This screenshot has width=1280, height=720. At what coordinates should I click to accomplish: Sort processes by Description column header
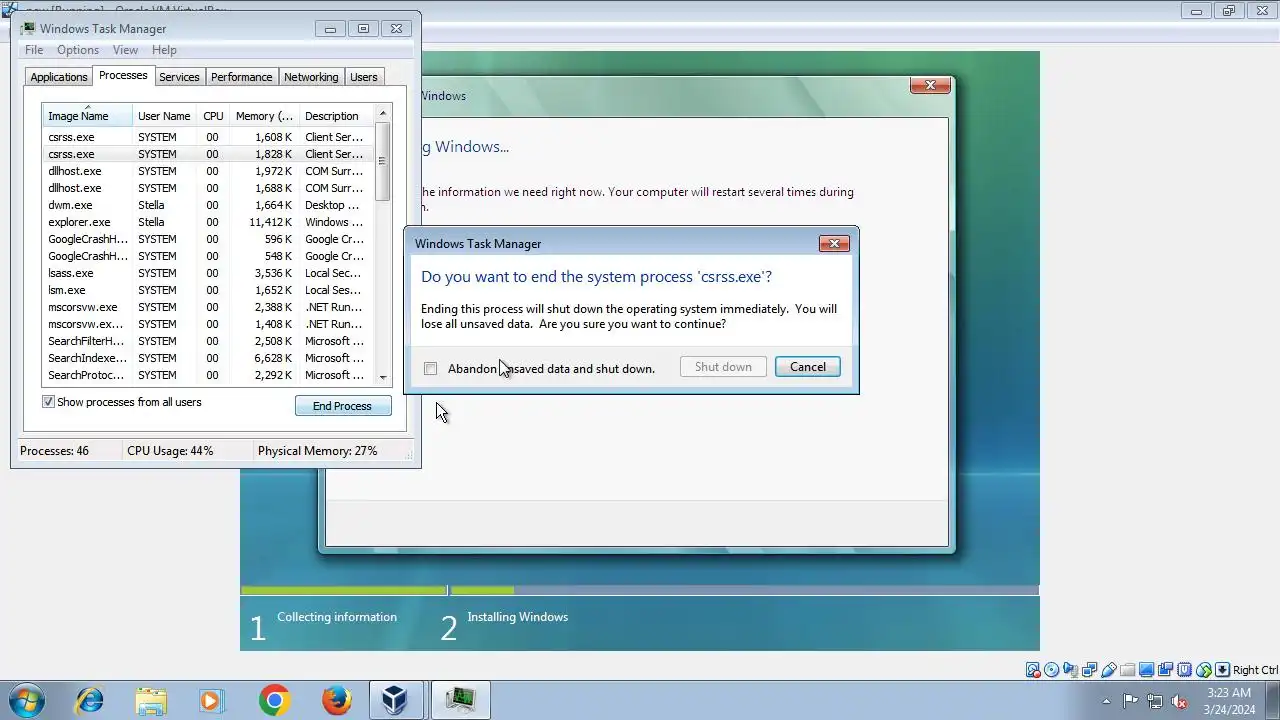coord(336,116)
